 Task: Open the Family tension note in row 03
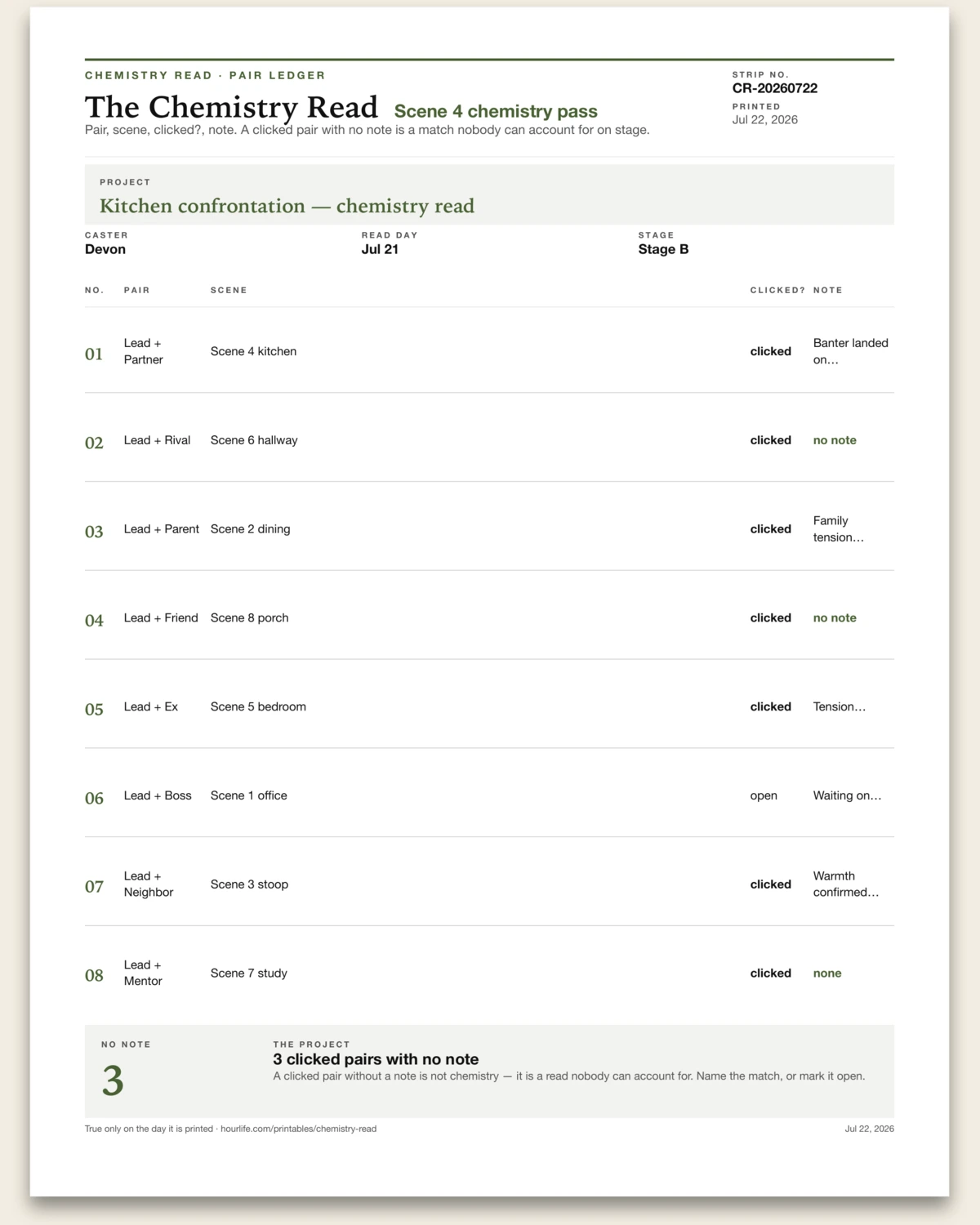click(838, 529)
